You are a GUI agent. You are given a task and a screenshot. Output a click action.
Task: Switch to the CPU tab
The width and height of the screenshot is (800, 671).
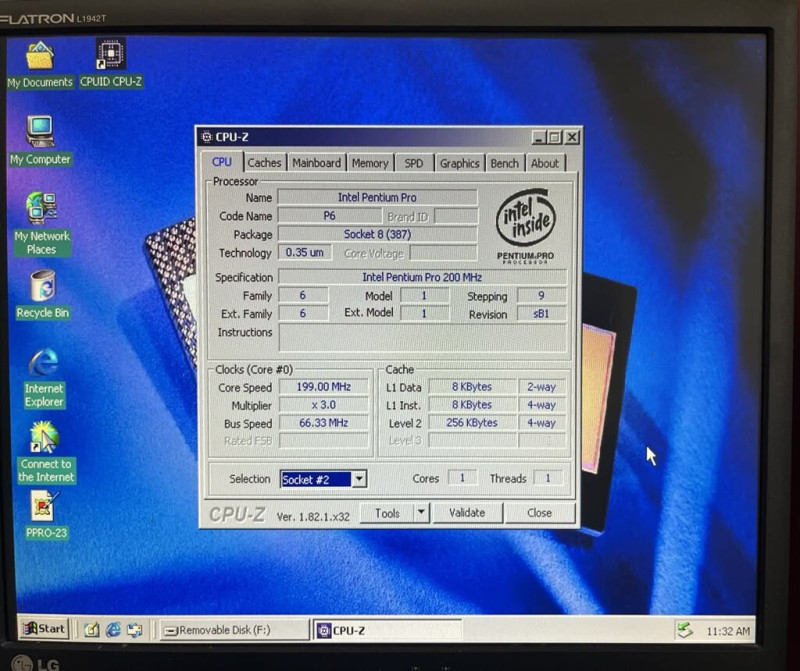click(x=222, y=162)
